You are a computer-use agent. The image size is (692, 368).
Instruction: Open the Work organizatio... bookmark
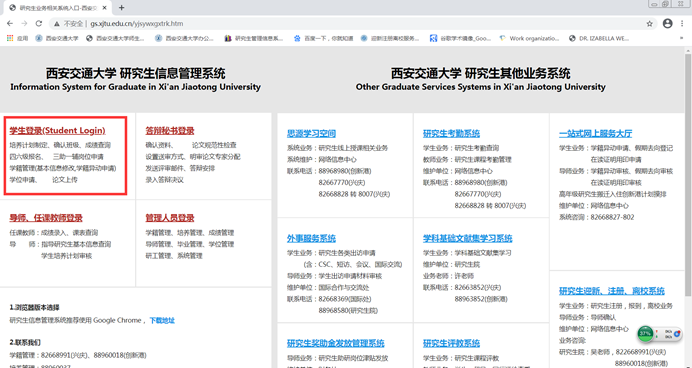pyautogui.click(x=529, y=38)
